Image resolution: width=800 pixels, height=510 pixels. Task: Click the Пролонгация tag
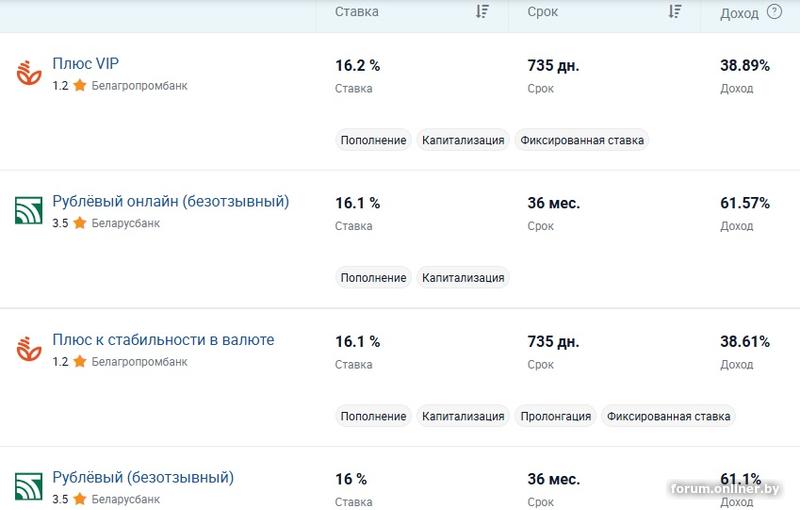coord(556,416)
